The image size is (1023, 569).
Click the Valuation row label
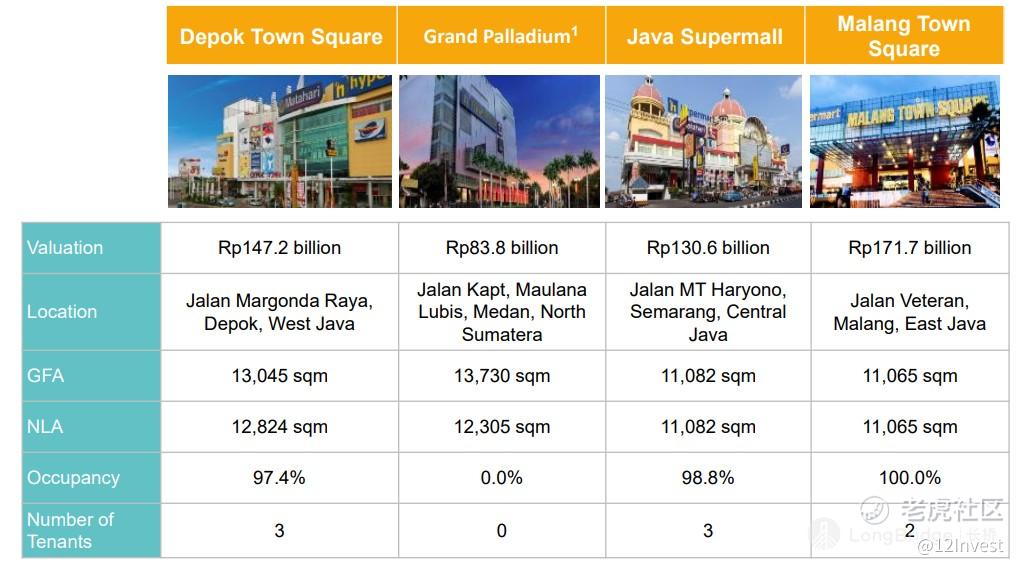(91, 248)
